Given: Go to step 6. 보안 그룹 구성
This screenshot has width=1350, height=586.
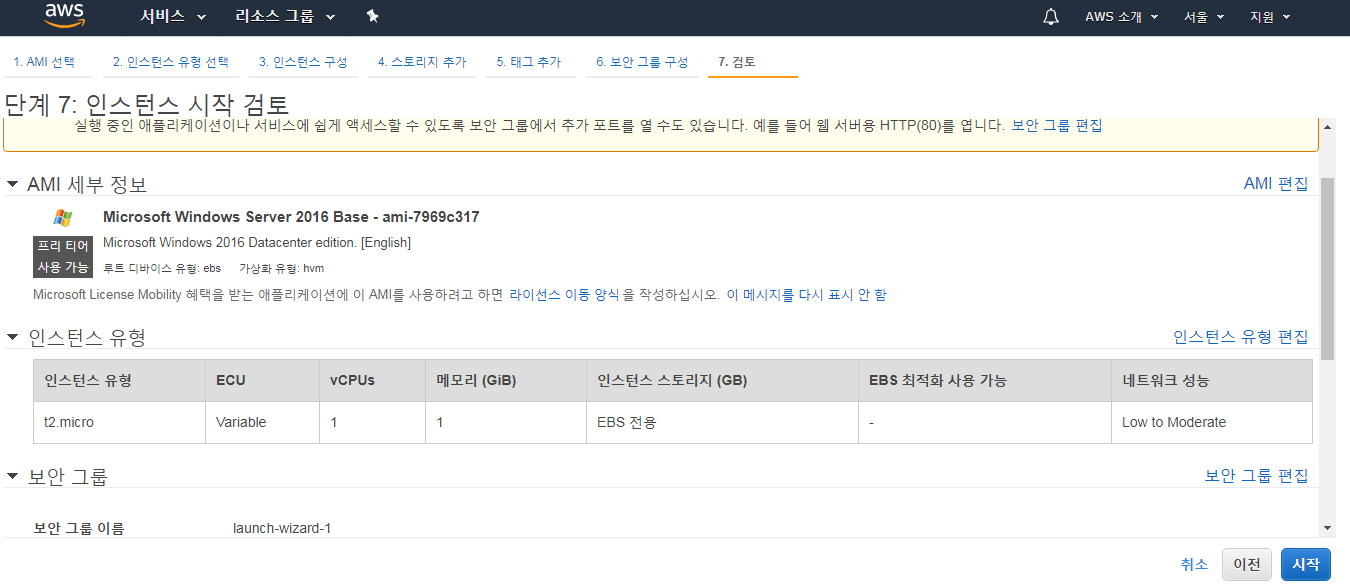Looking at the screenshot, I should [x=642, y=62].
